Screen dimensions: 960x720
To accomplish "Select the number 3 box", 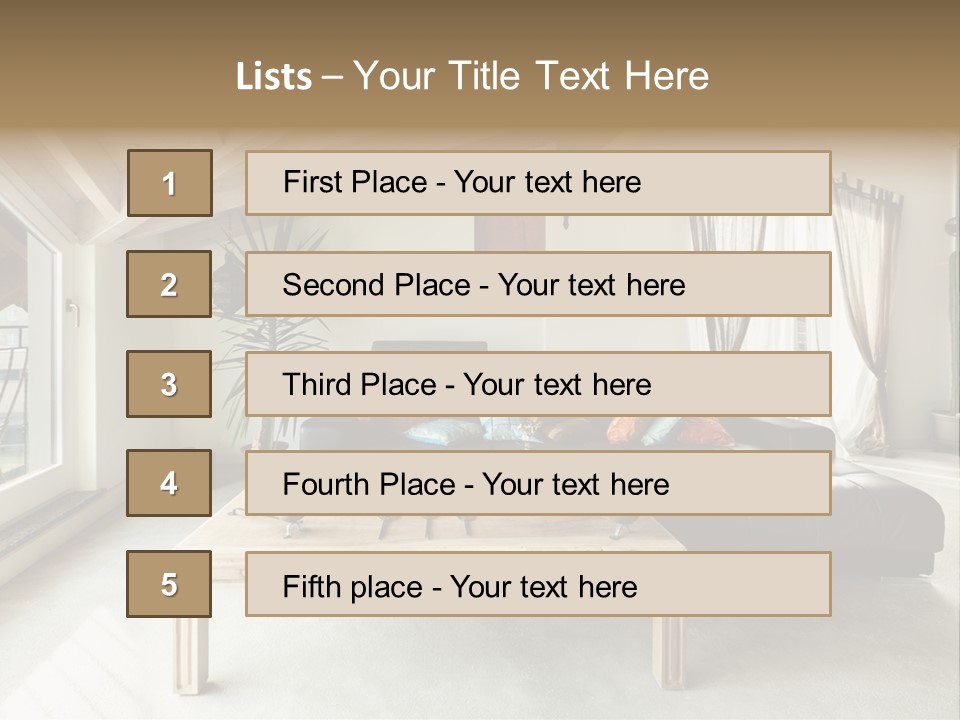I will tap(170, 384).
